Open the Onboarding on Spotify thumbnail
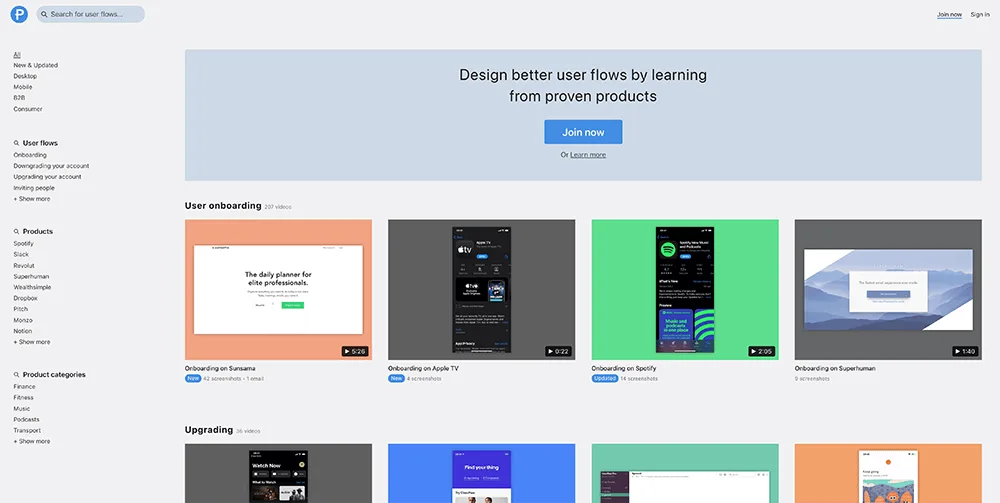Screen dimensions: 1000x503 click(685, 290)
